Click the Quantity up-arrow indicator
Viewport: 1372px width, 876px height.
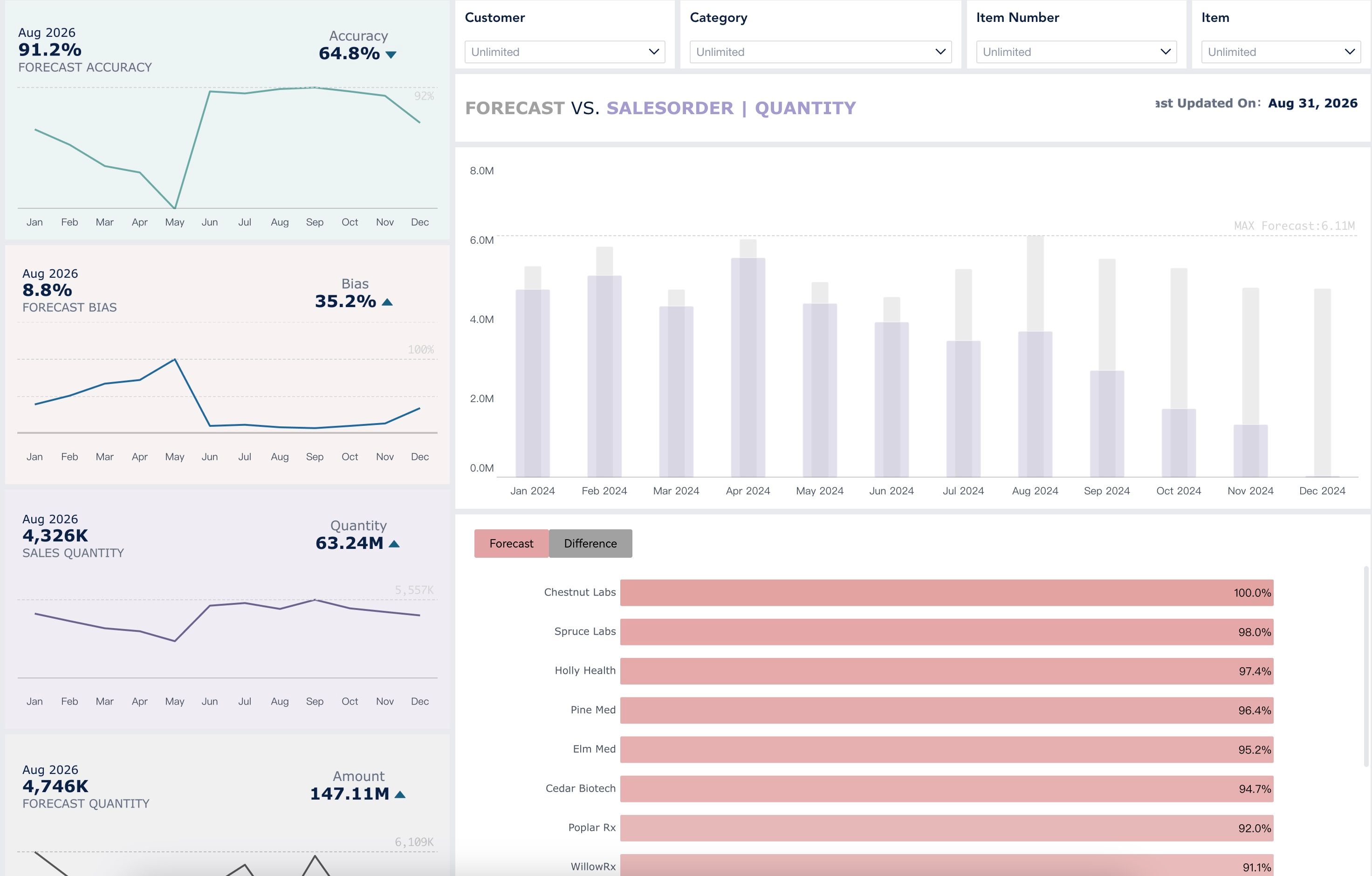click(394, 544)
